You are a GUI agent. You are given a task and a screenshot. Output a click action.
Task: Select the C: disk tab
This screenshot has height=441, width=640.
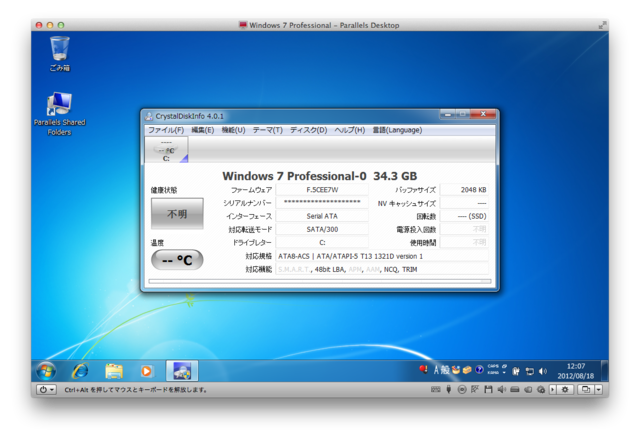click(x=167, y=150)
